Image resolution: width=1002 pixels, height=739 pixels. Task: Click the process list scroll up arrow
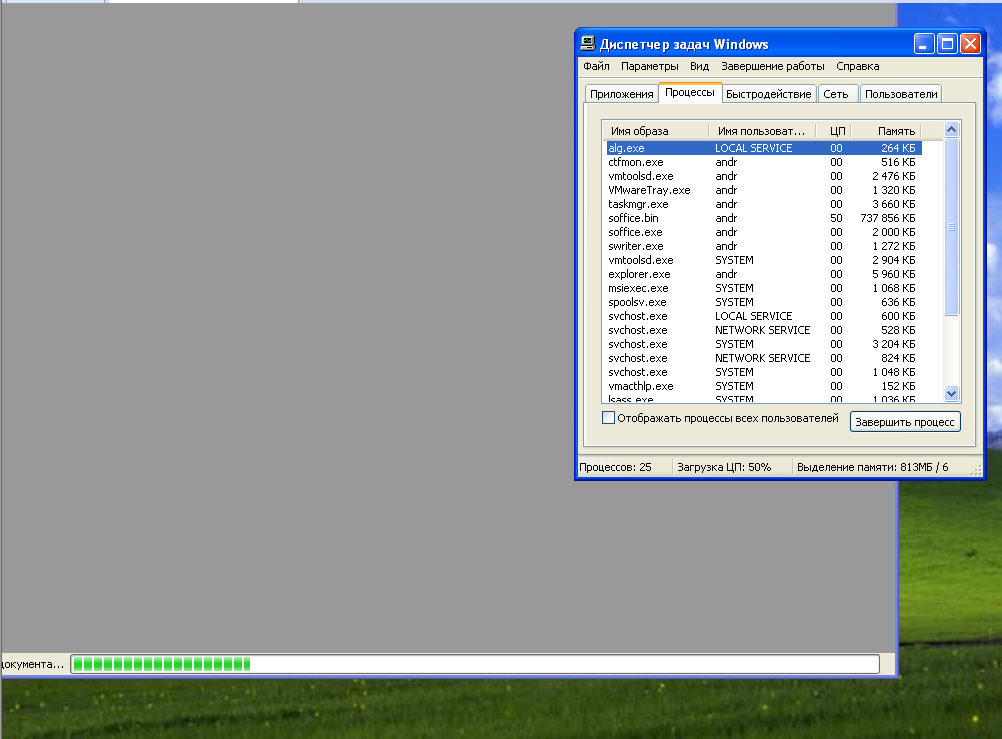951,130
